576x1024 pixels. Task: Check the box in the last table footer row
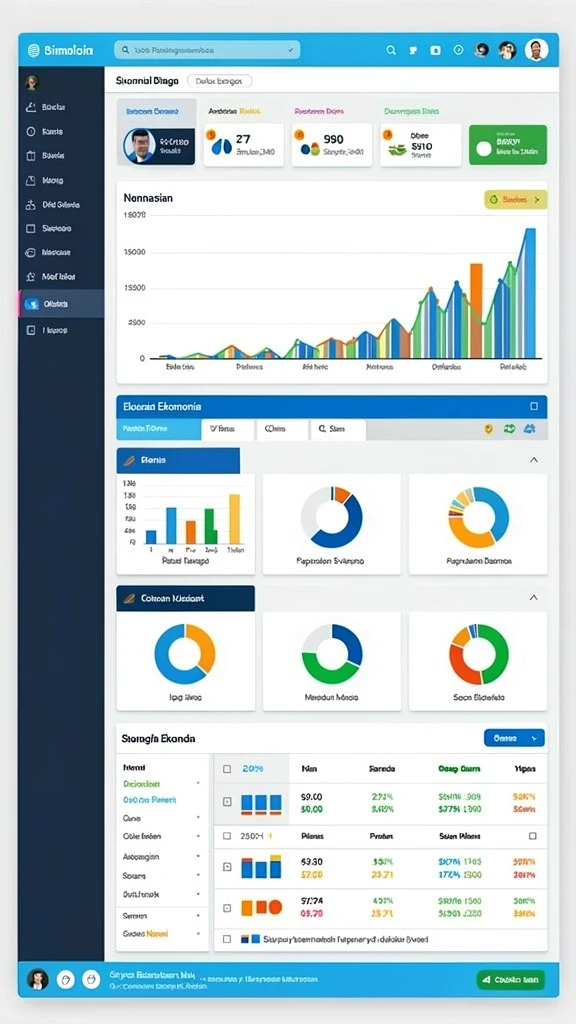(227, 939)
